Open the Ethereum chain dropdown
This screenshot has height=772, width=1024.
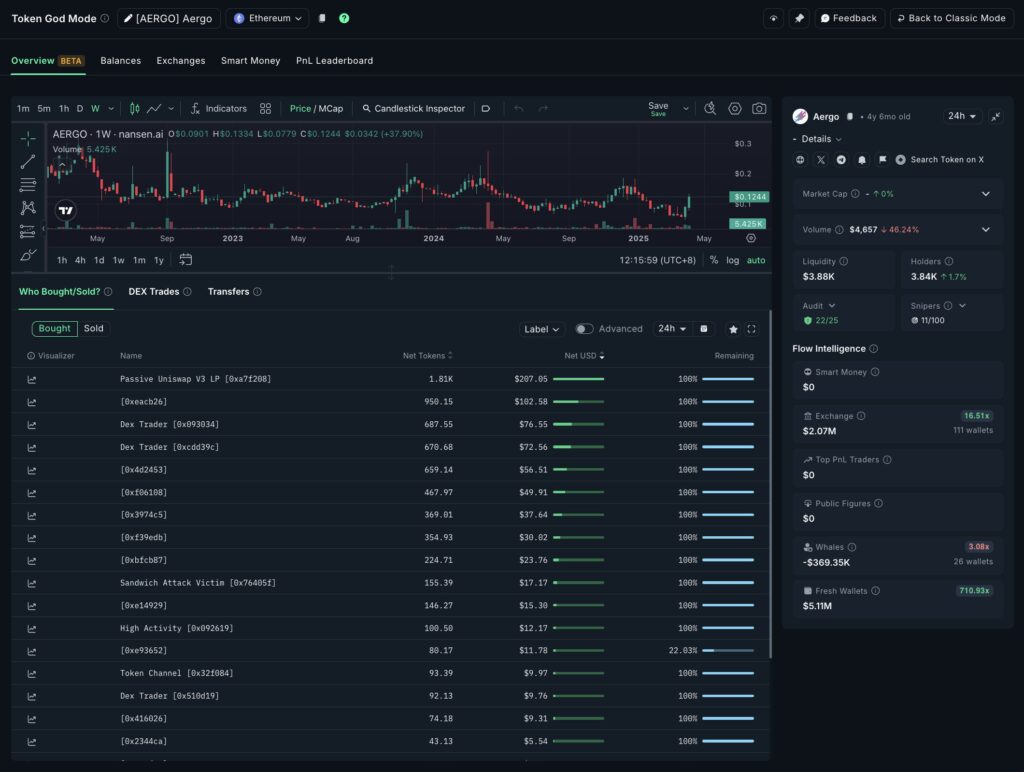click(268, 18)
